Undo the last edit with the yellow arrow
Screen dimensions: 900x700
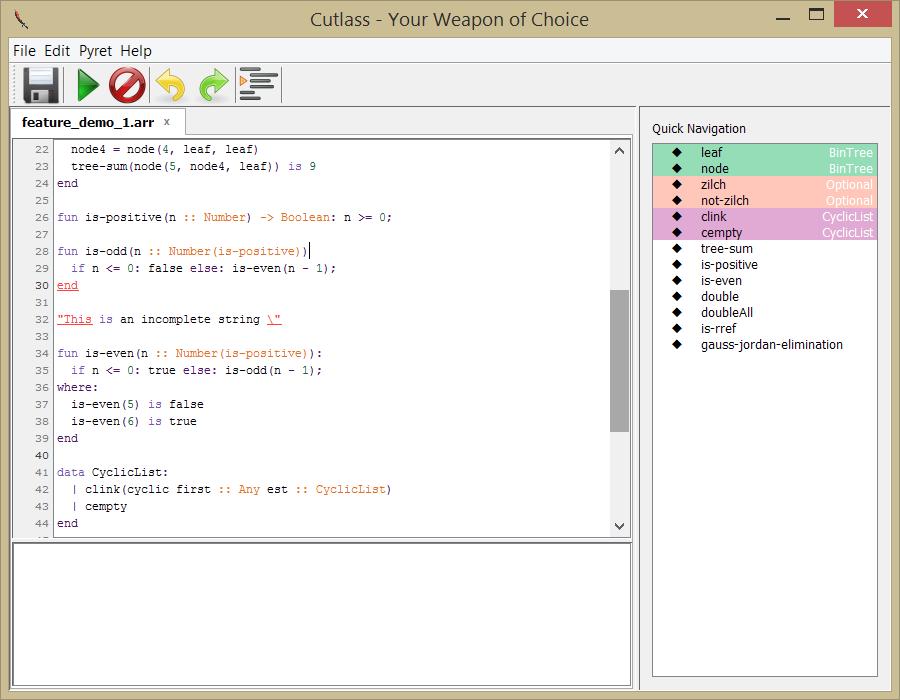170,85
